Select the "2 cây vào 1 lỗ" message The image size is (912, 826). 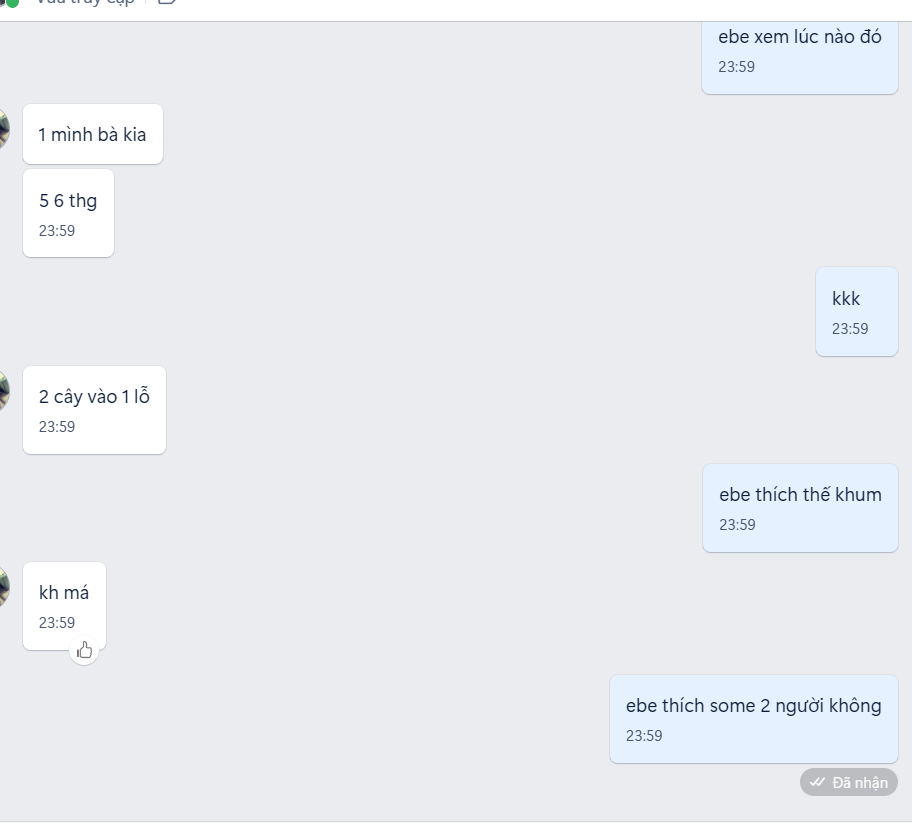point(95,410)
